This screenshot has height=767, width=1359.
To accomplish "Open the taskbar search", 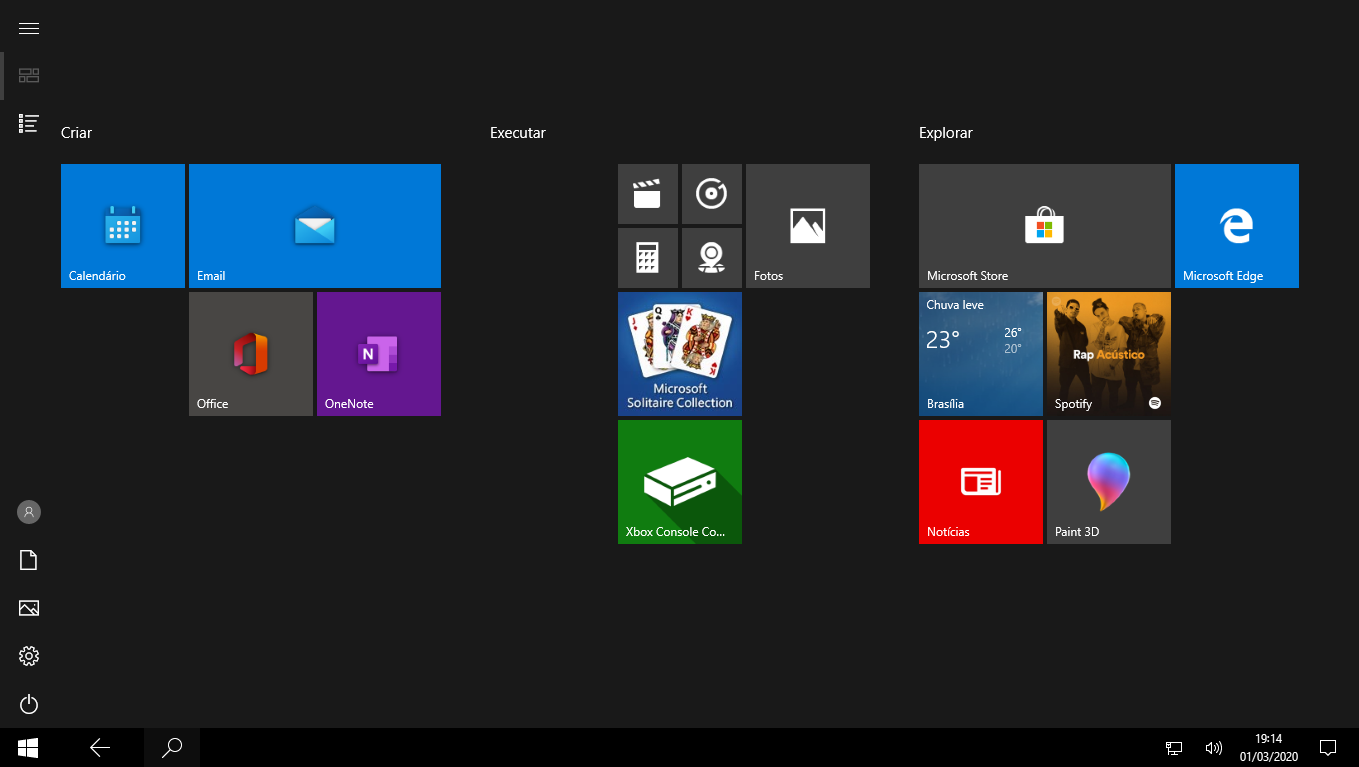I will click(172, 747).
